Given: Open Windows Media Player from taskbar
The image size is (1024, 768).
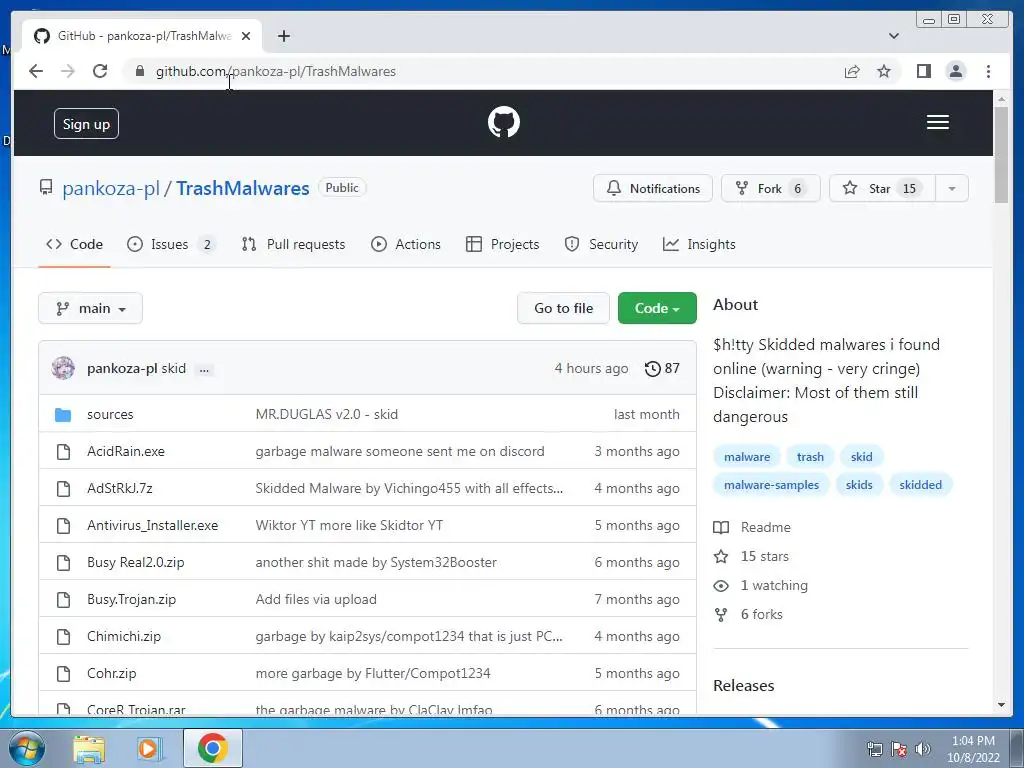Looking at the screenshot, I should tap(149, 748).
